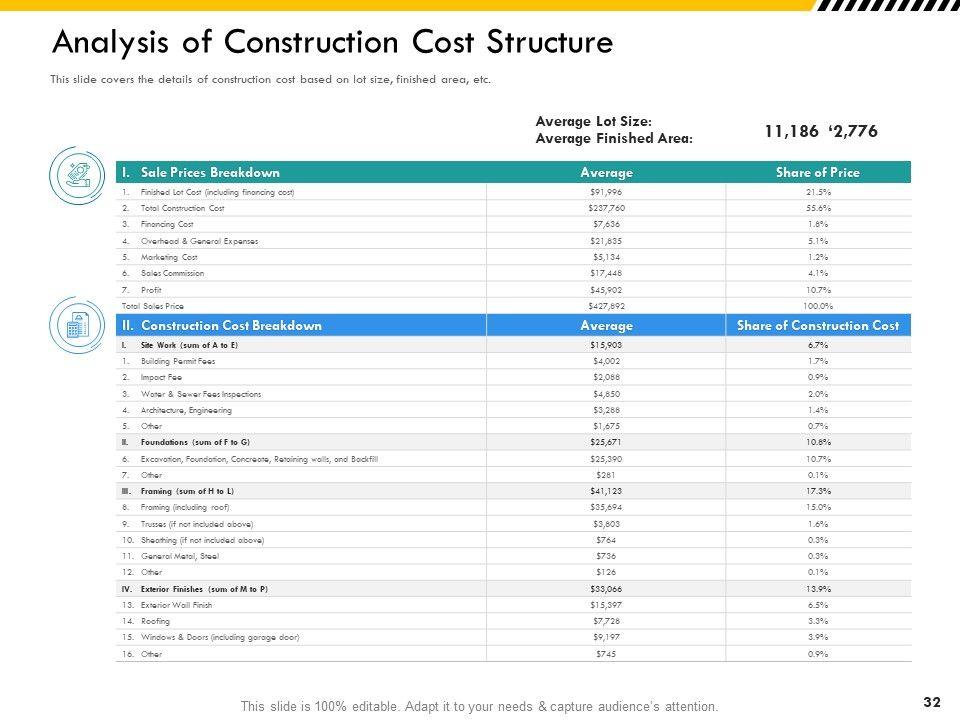This screenshot has width=960, height=720.
Task: Click the Total Sales Price row label
Action: point(152,305)
